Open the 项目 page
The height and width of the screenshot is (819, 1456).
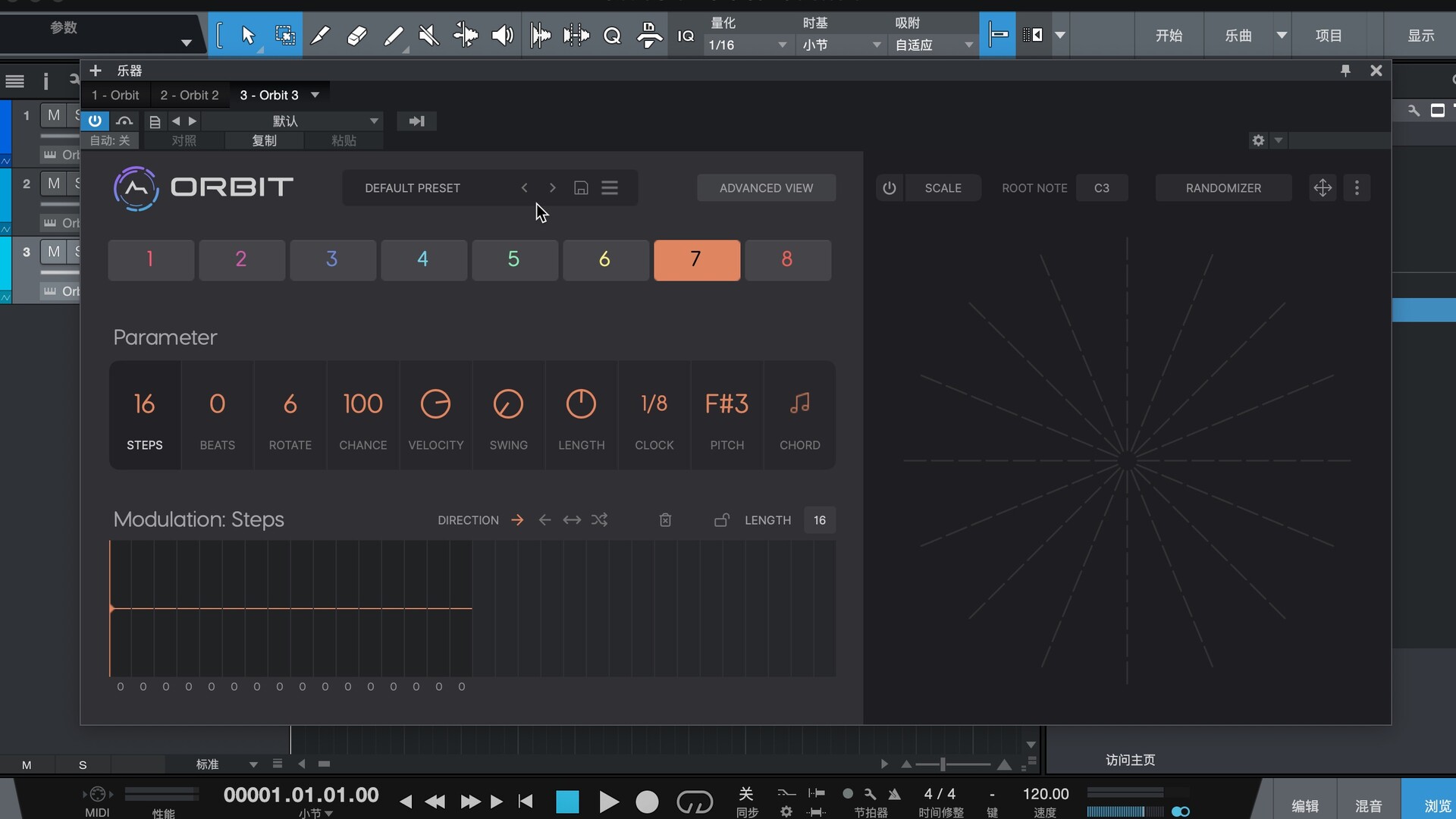[x=1329, y=36]
